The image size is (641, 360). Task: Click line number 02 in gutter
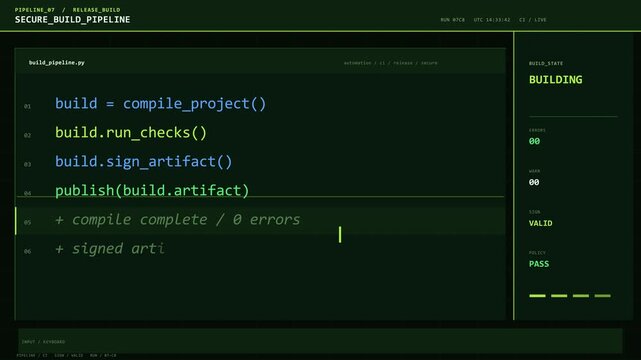click(27, 135)
